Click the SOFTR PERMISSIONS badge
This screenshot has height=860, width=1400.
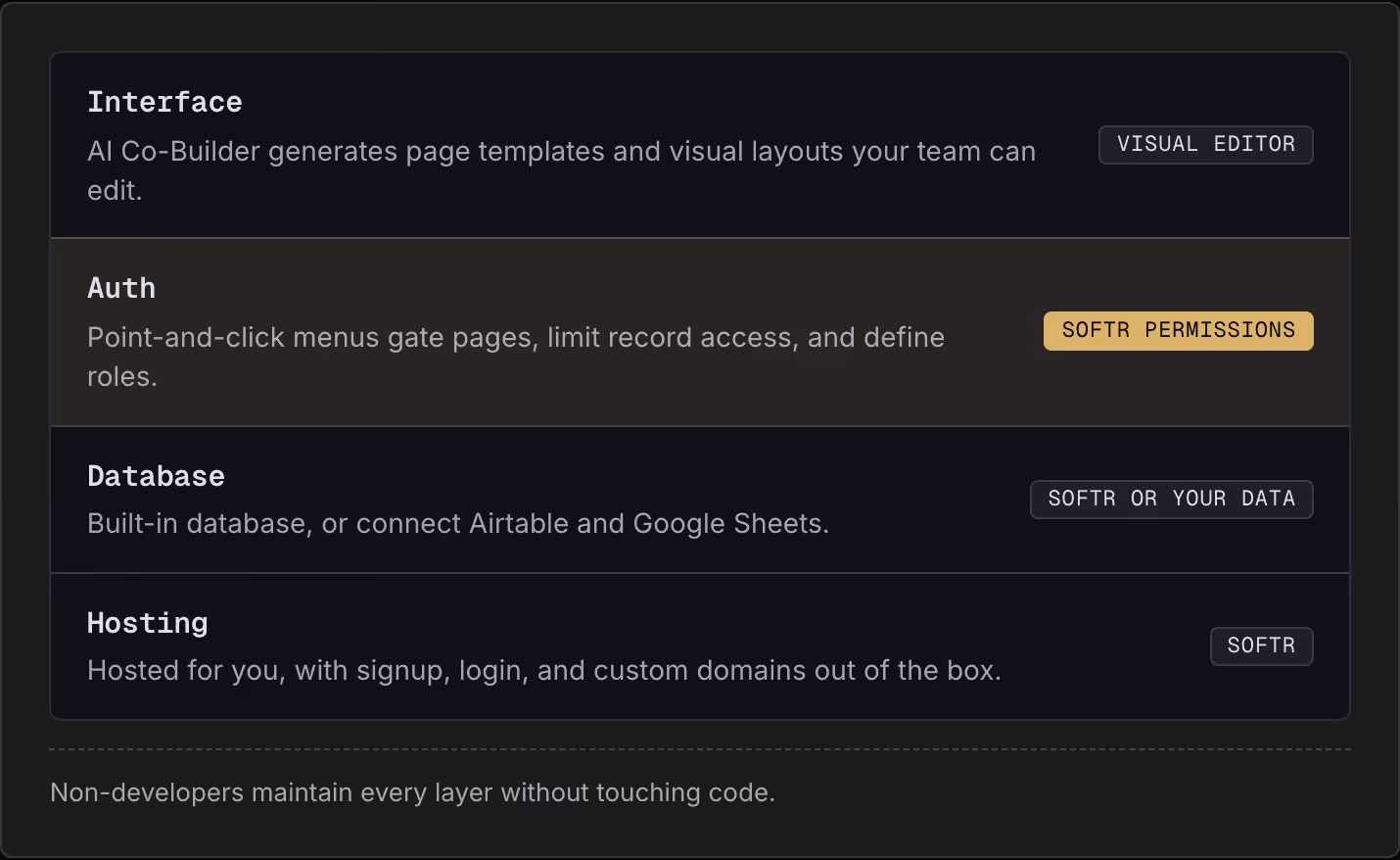(1178, 331)
